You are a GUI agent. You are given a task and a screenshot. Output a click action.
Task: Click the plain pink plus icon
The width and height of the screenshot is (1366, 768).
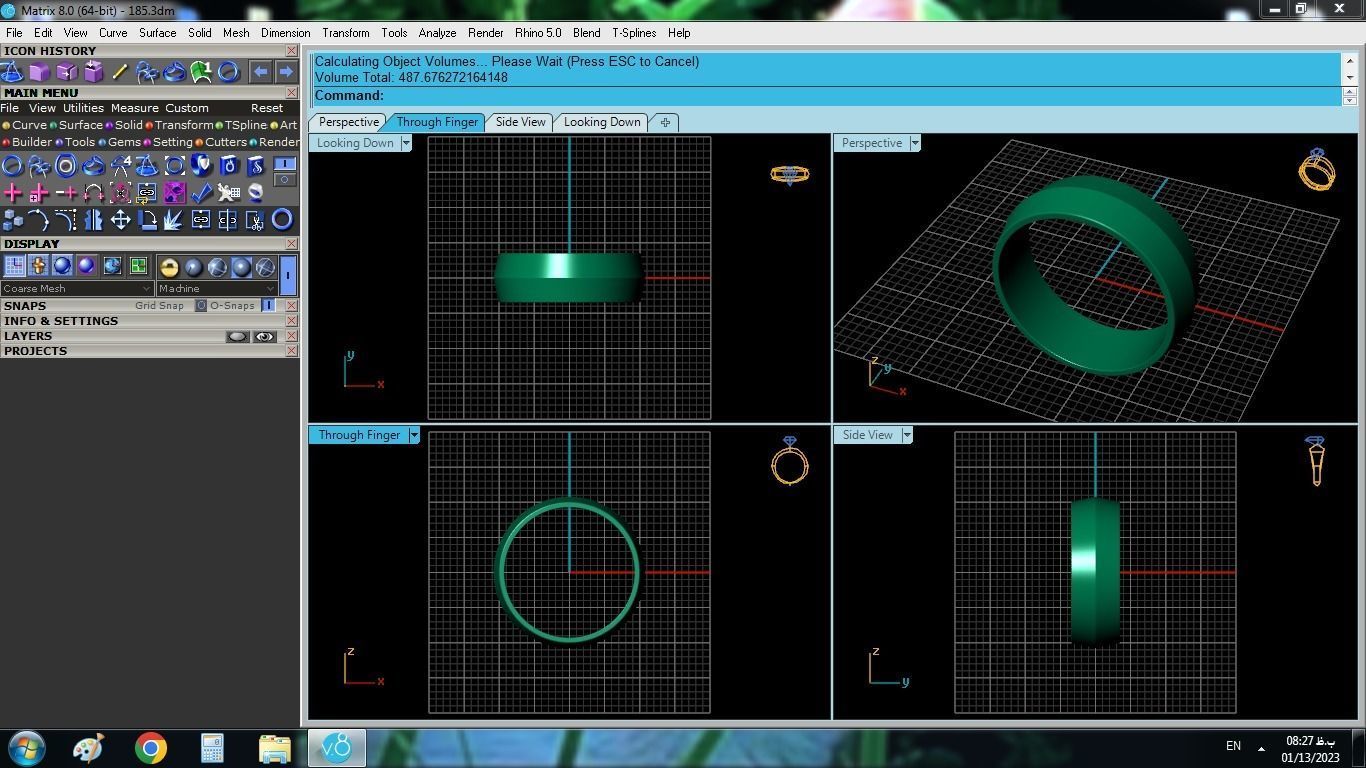point(12,192)
